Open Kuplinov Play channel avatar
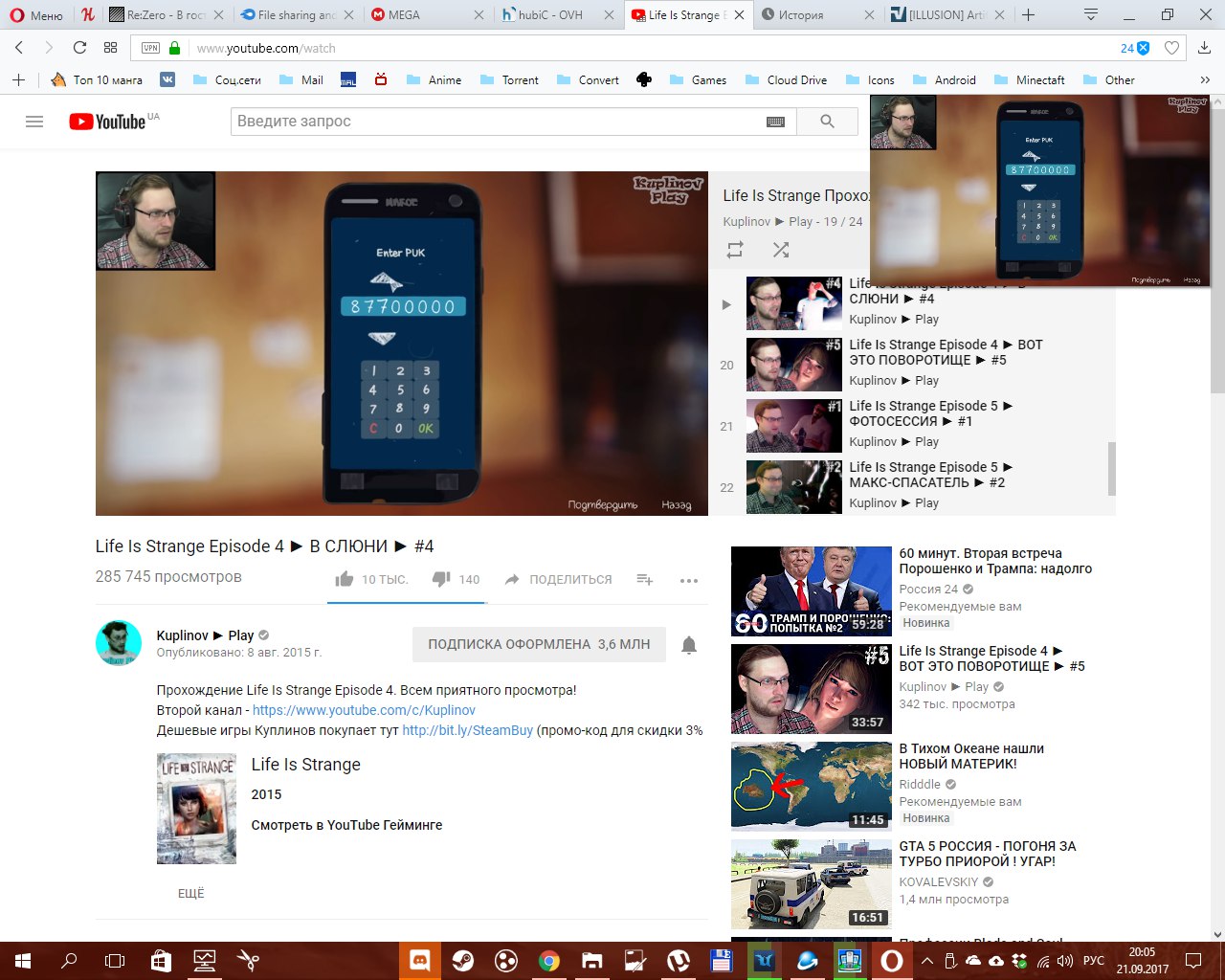The height and width of the screenshot is (980, 1225). point(119,642)
